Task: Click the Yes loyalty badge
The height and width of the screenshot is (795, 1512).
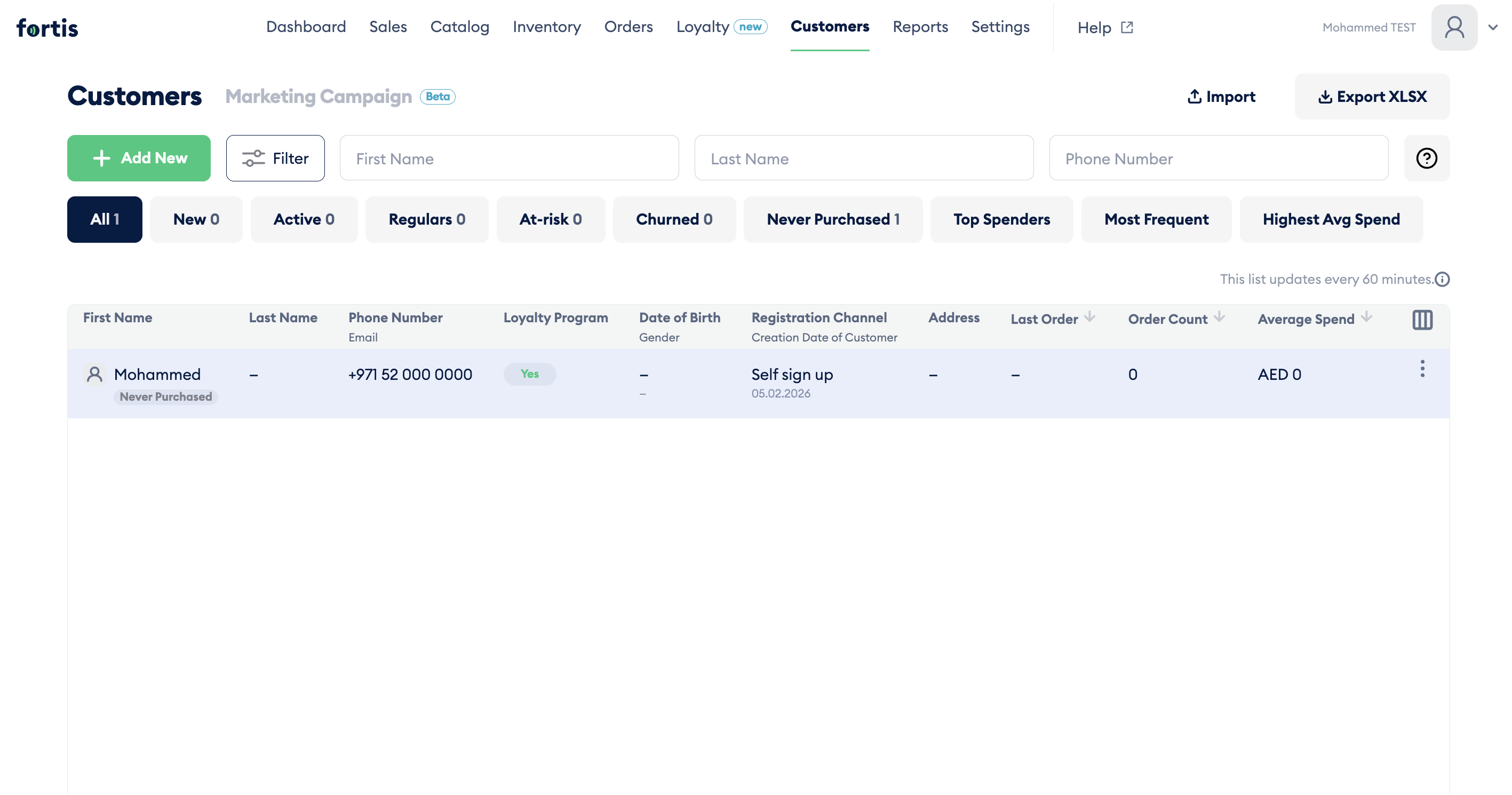Action: click(x=529, y=374)
